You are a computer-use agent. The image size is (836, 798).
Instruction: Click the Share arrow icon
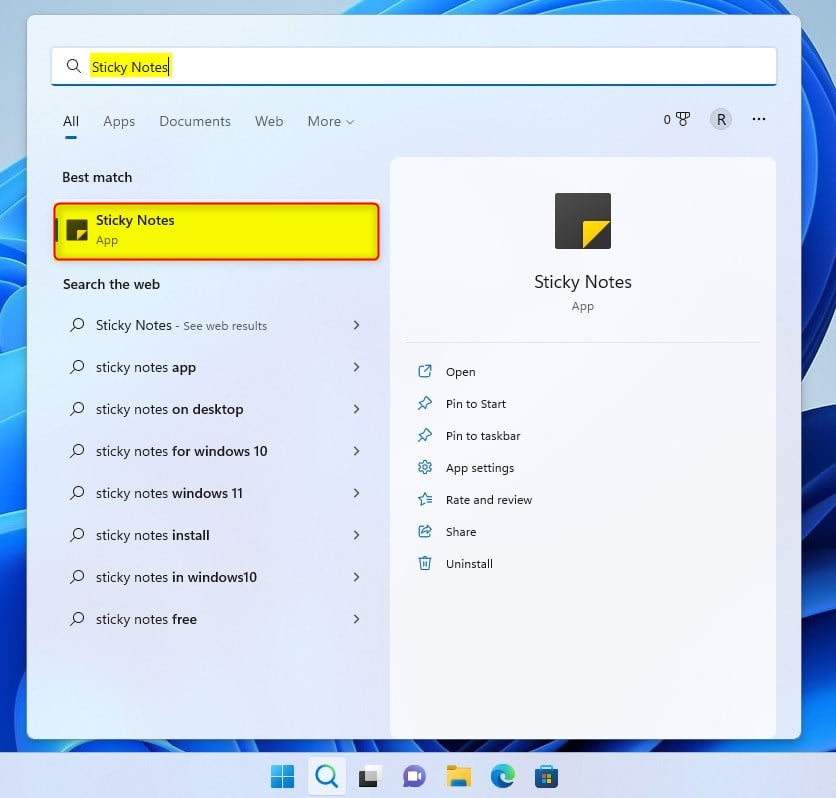pyautogui.click(x=425, y=531)
